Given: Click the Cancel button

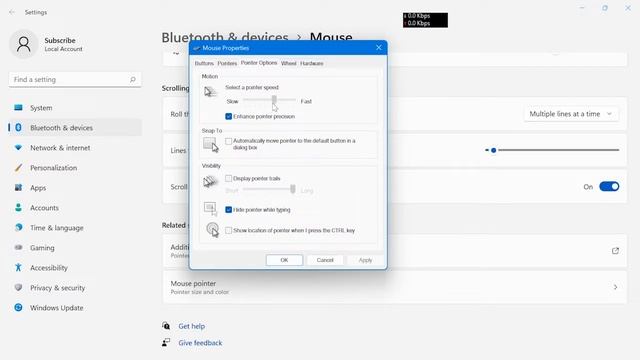Looking at the screenshot, I should coord(325,260).
